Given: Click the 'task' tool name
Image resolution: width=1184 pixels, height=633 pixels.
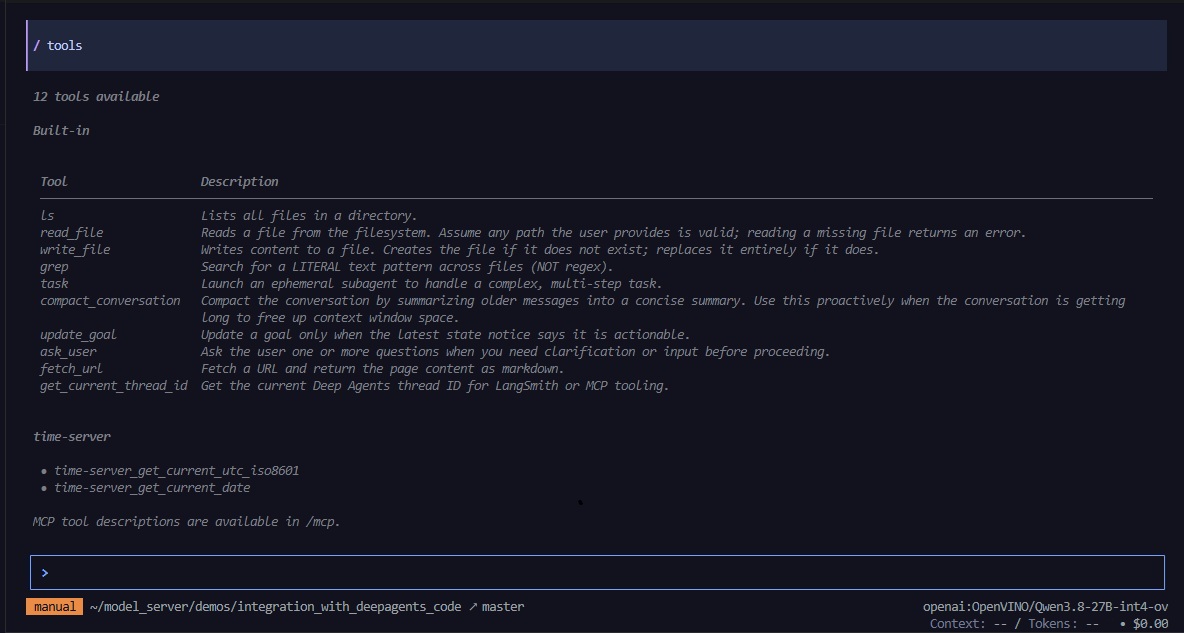Looking at the screenshot, I should (x=54, y=284).
